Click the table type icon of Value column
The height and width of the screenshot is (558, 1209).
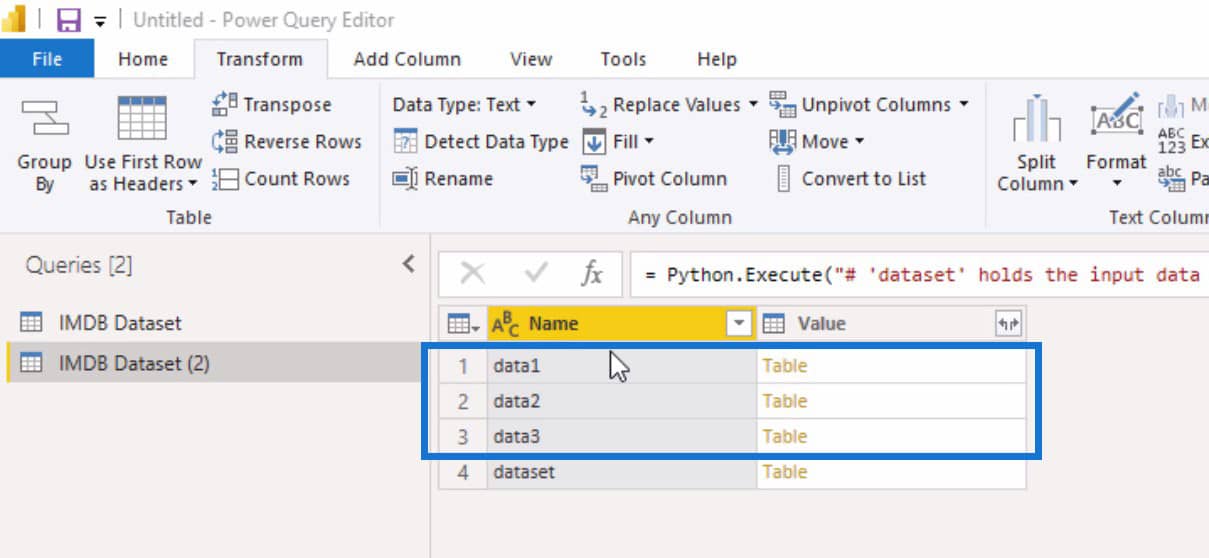(773, 323)
